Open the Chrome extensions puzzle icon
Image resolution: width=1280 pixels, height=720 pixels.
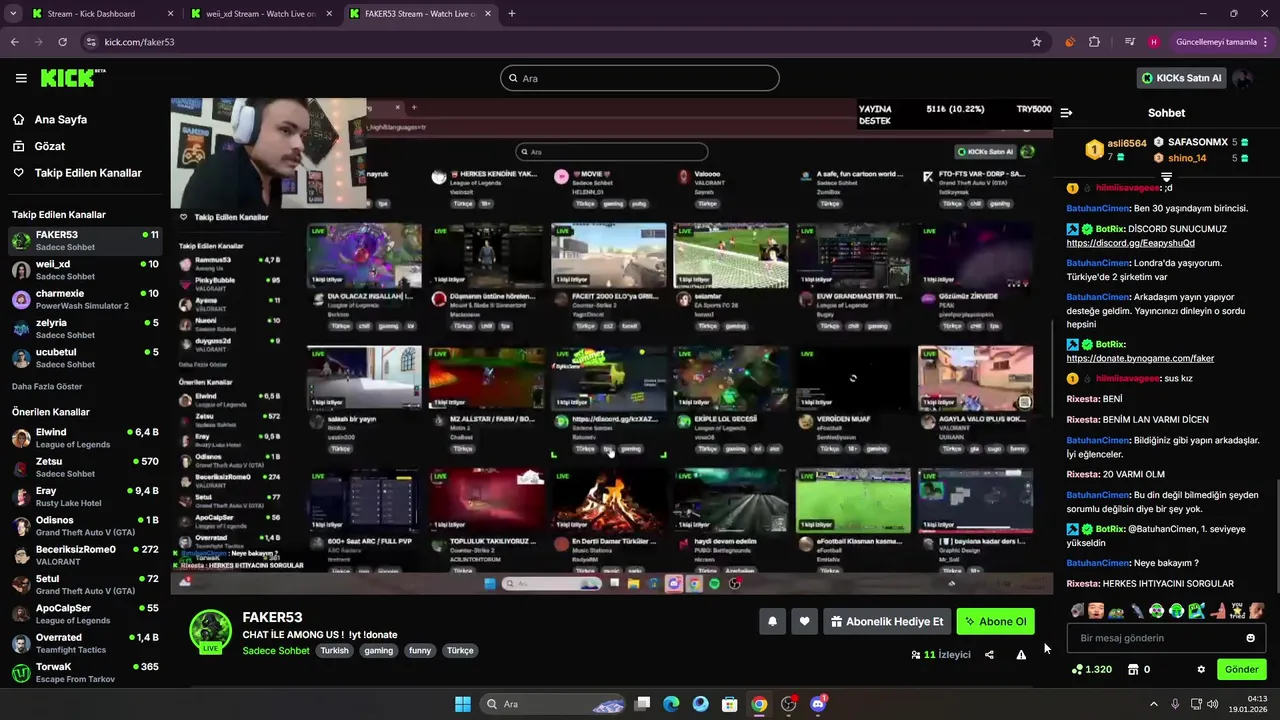tap(1094, 42)
